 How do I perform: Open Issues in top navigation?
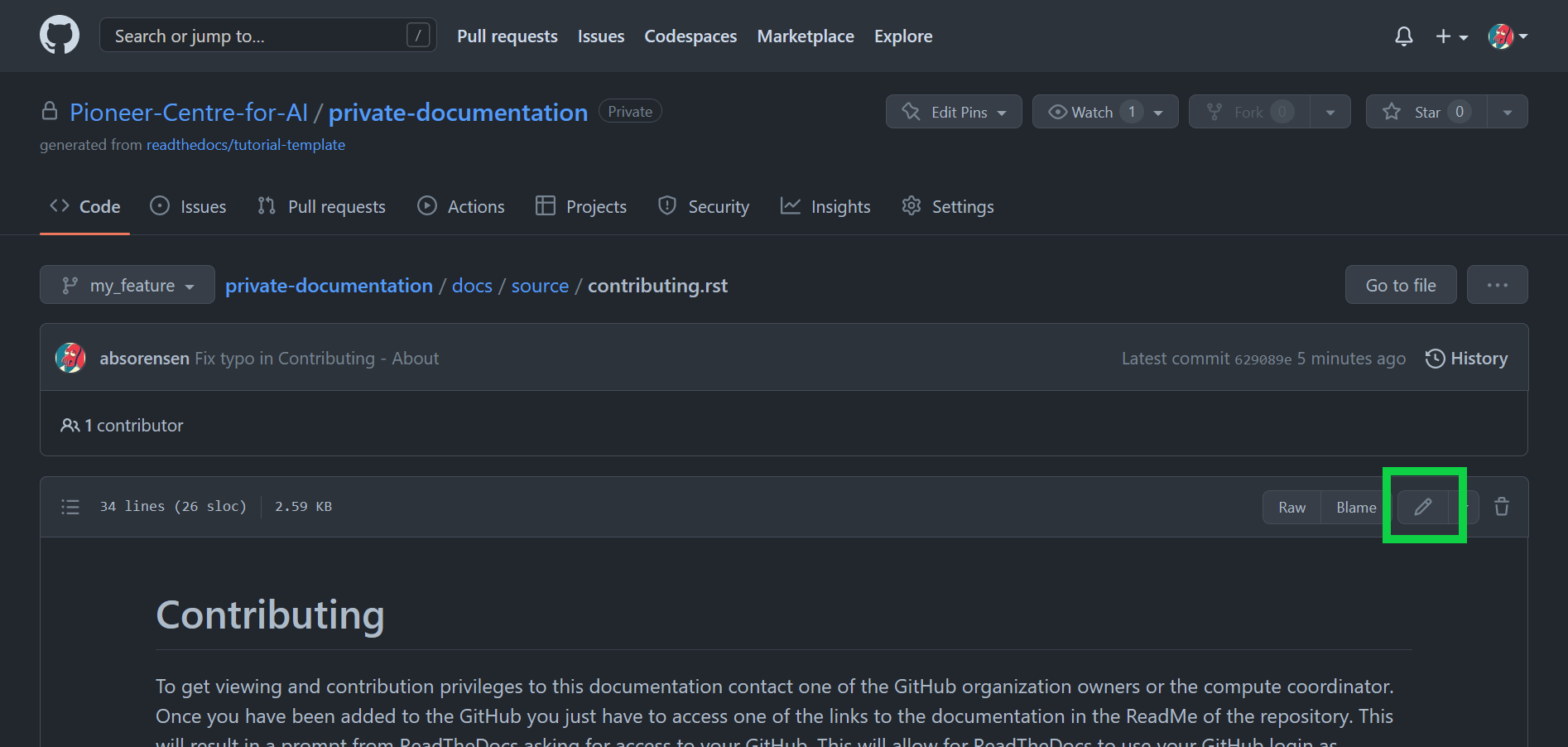click(x=601, y=36)
